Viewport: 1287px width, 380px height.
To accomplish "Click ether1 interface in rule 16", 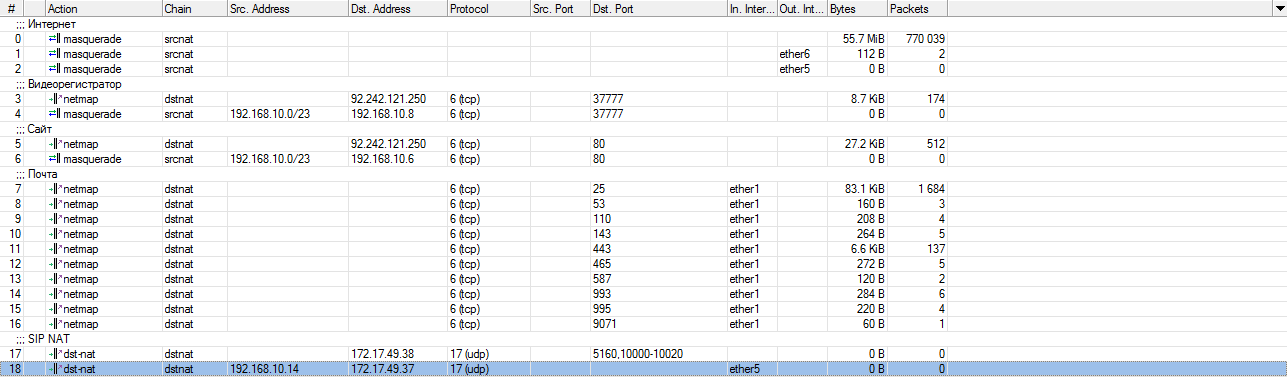I will [x=745, y=324].
